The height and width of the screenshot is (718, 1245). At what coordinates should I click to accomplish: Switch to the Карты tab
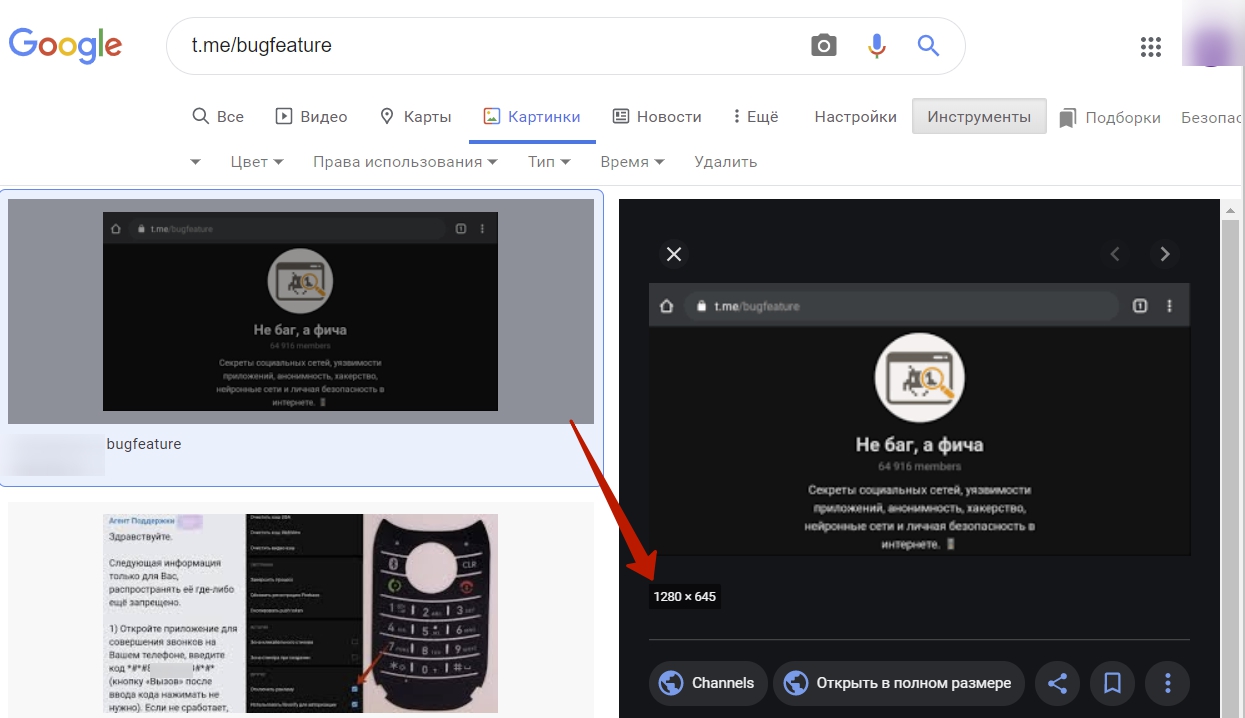point(415,117)
